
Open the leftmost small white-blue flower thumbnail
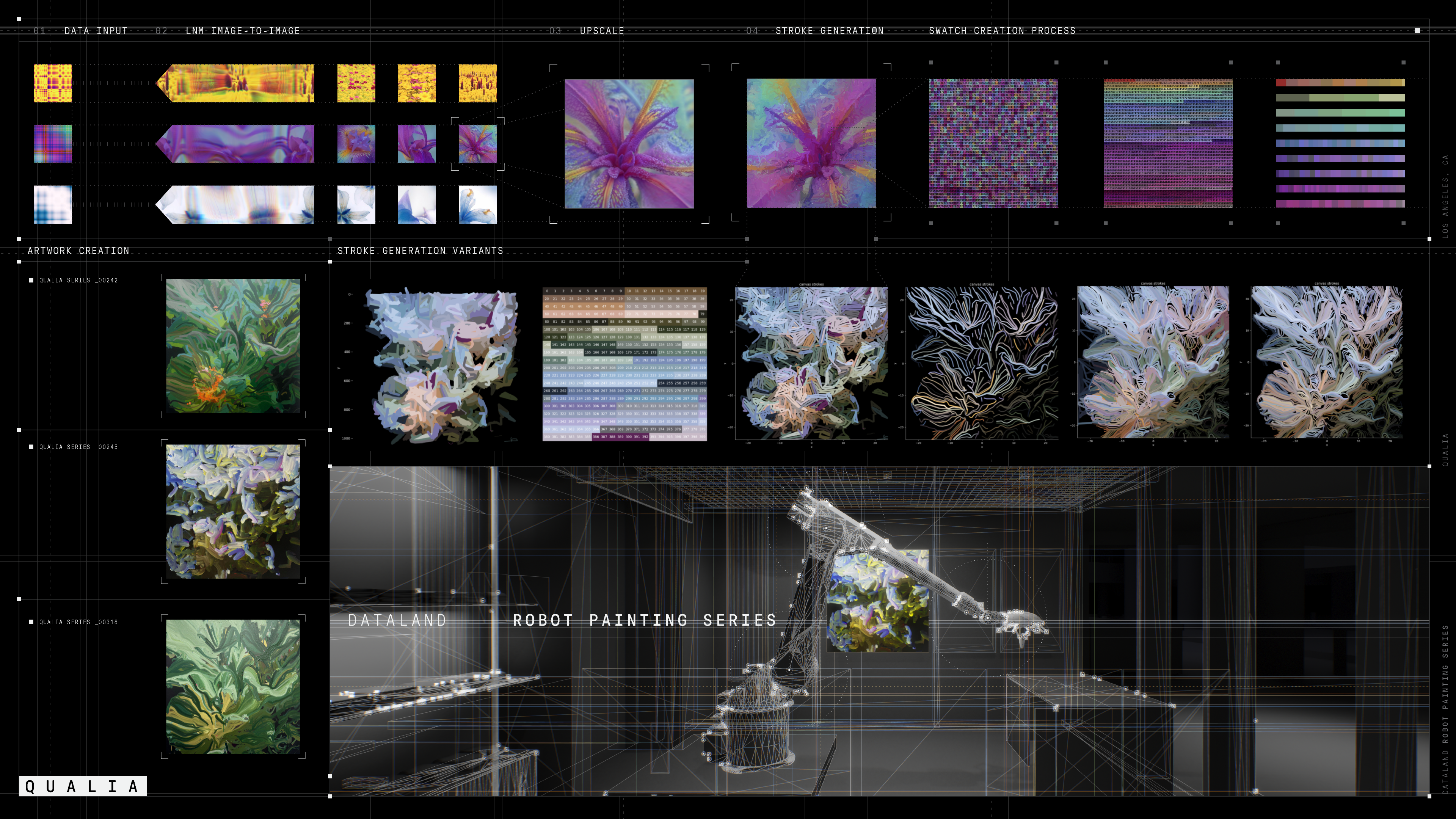[356, 205]
